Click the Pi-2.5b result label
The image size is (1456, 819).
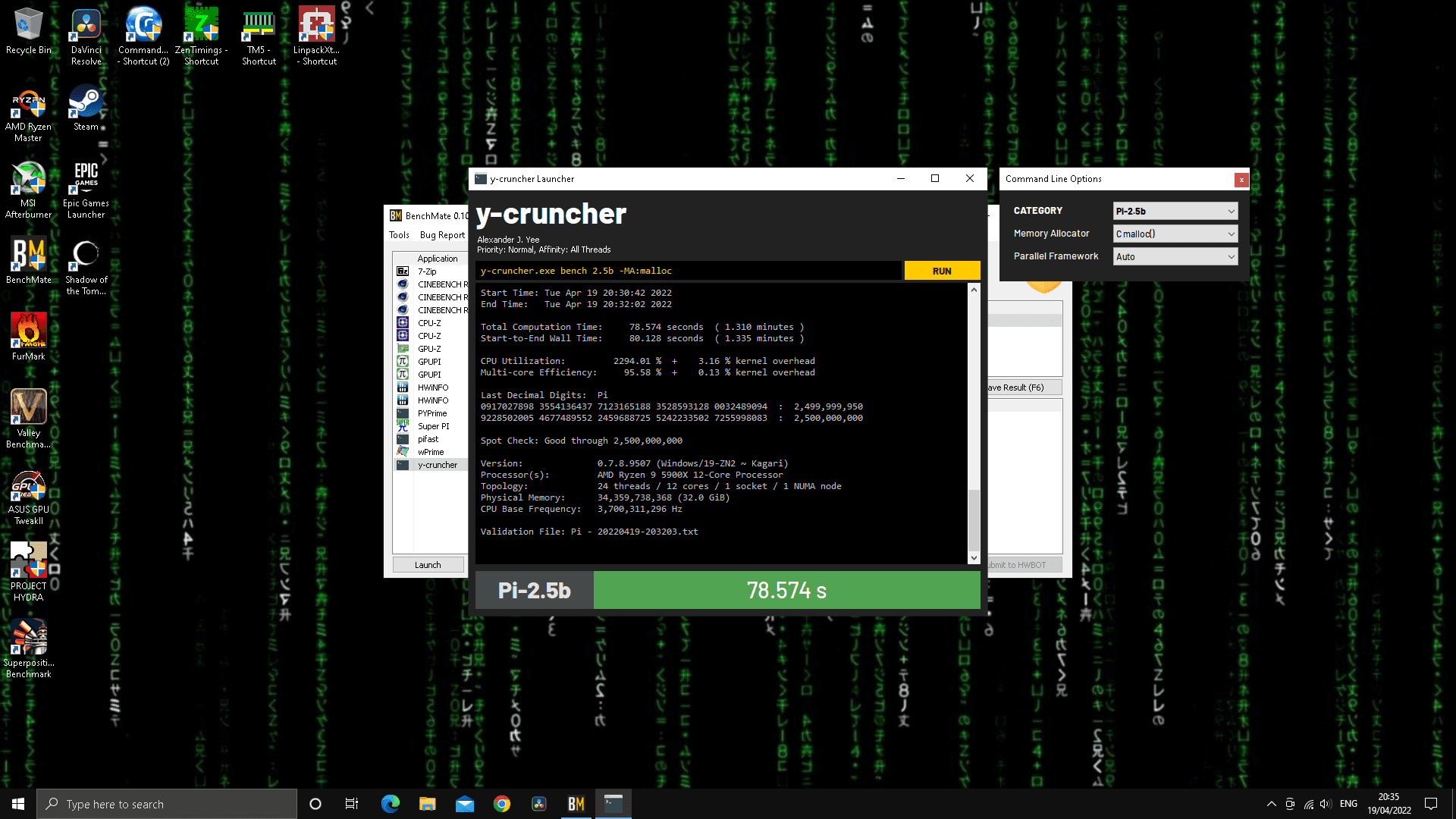534,590
